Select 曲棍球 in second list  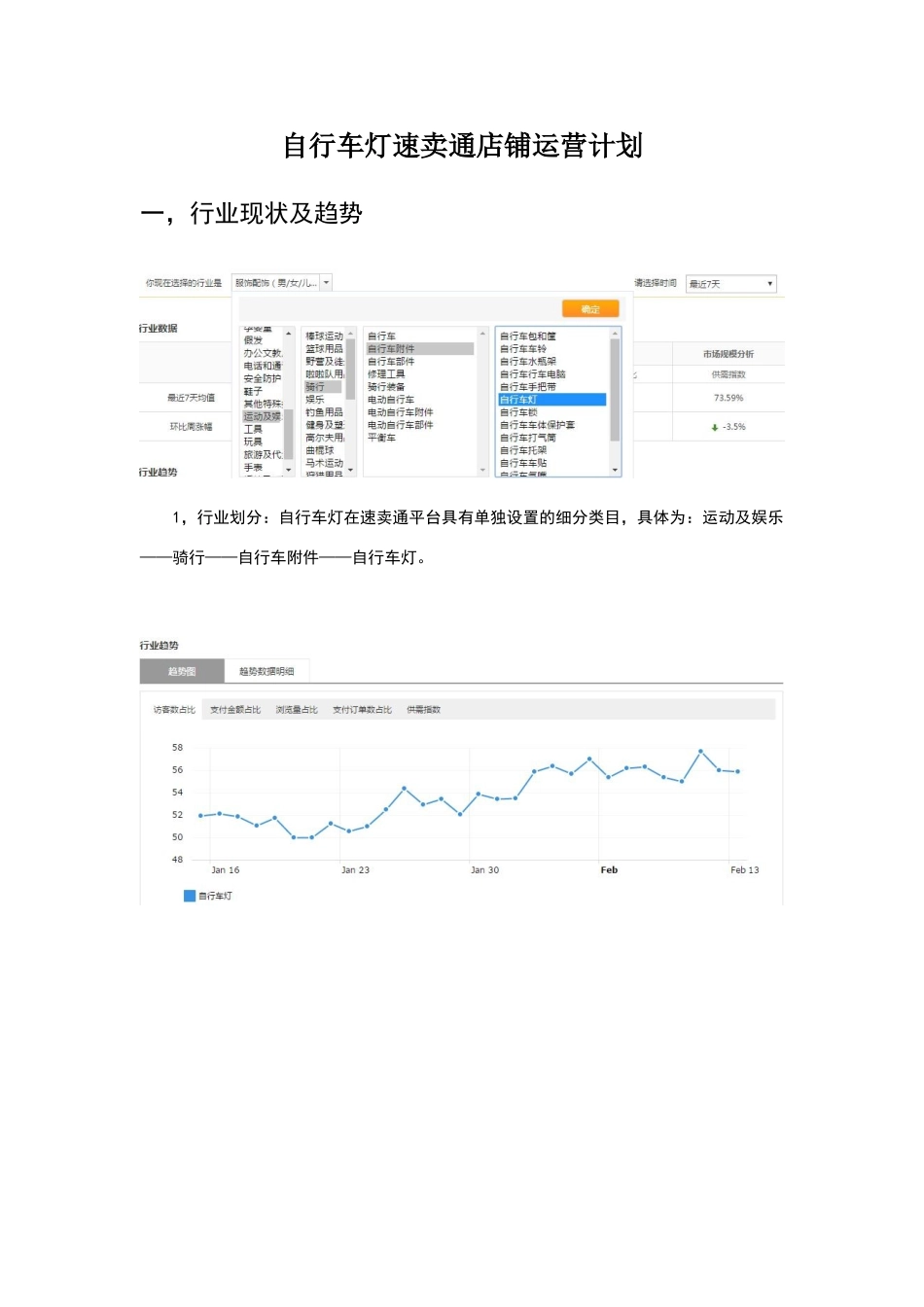[x=319, y=450]
